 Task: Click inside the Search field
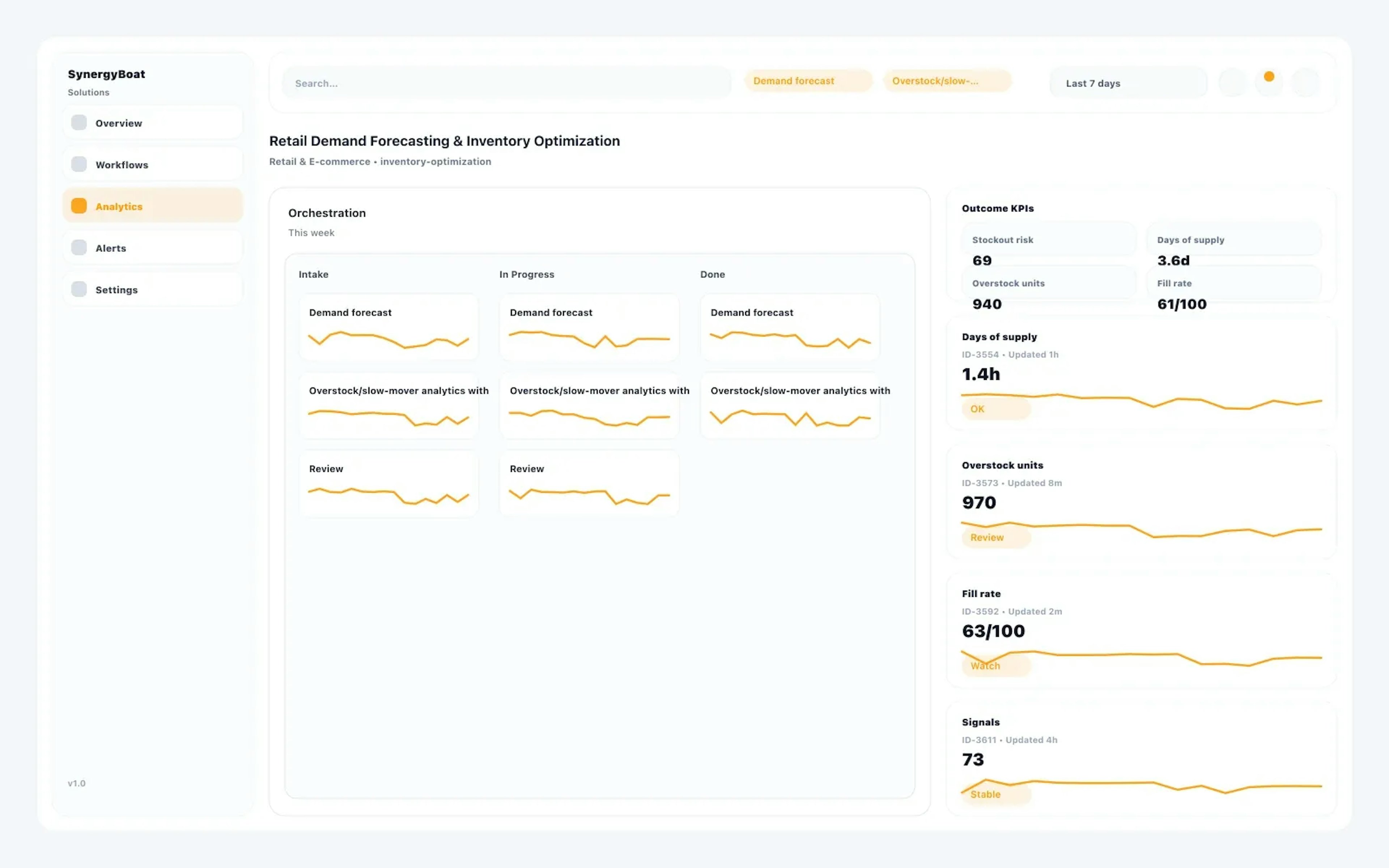coord(505,83)
